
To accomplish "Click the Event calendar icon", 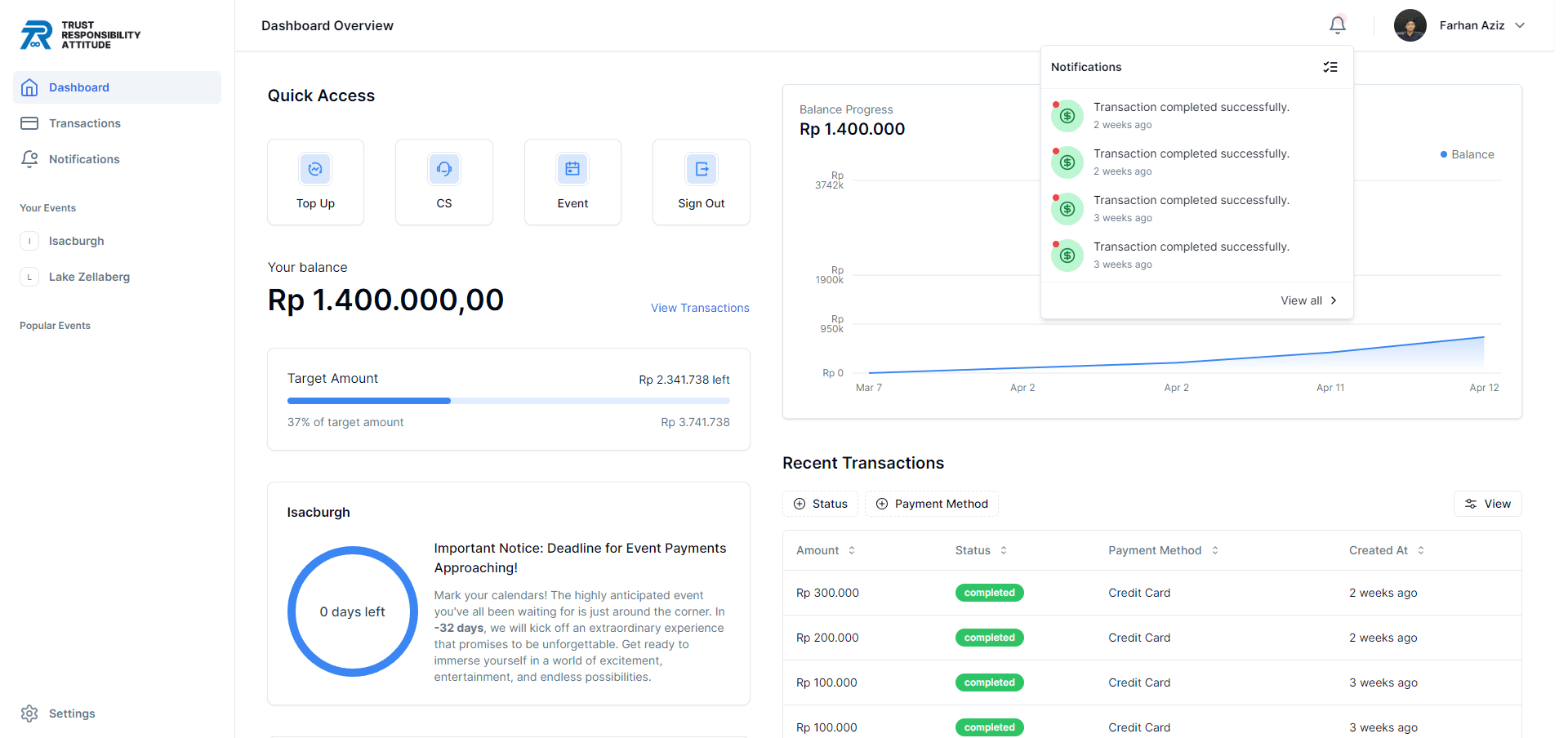I will [x=572, y=169].
